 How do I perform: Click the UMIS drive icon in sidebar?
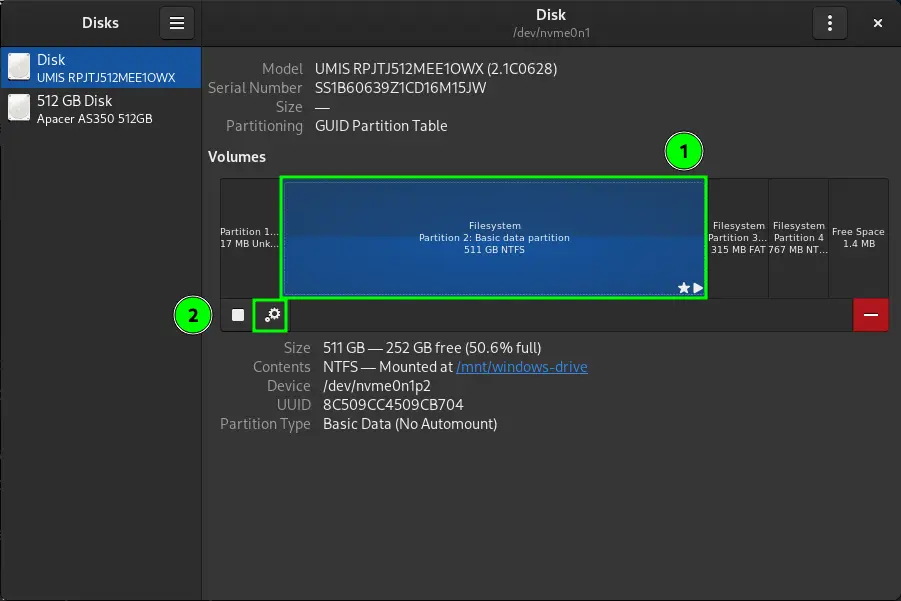[x=19, y=68]
